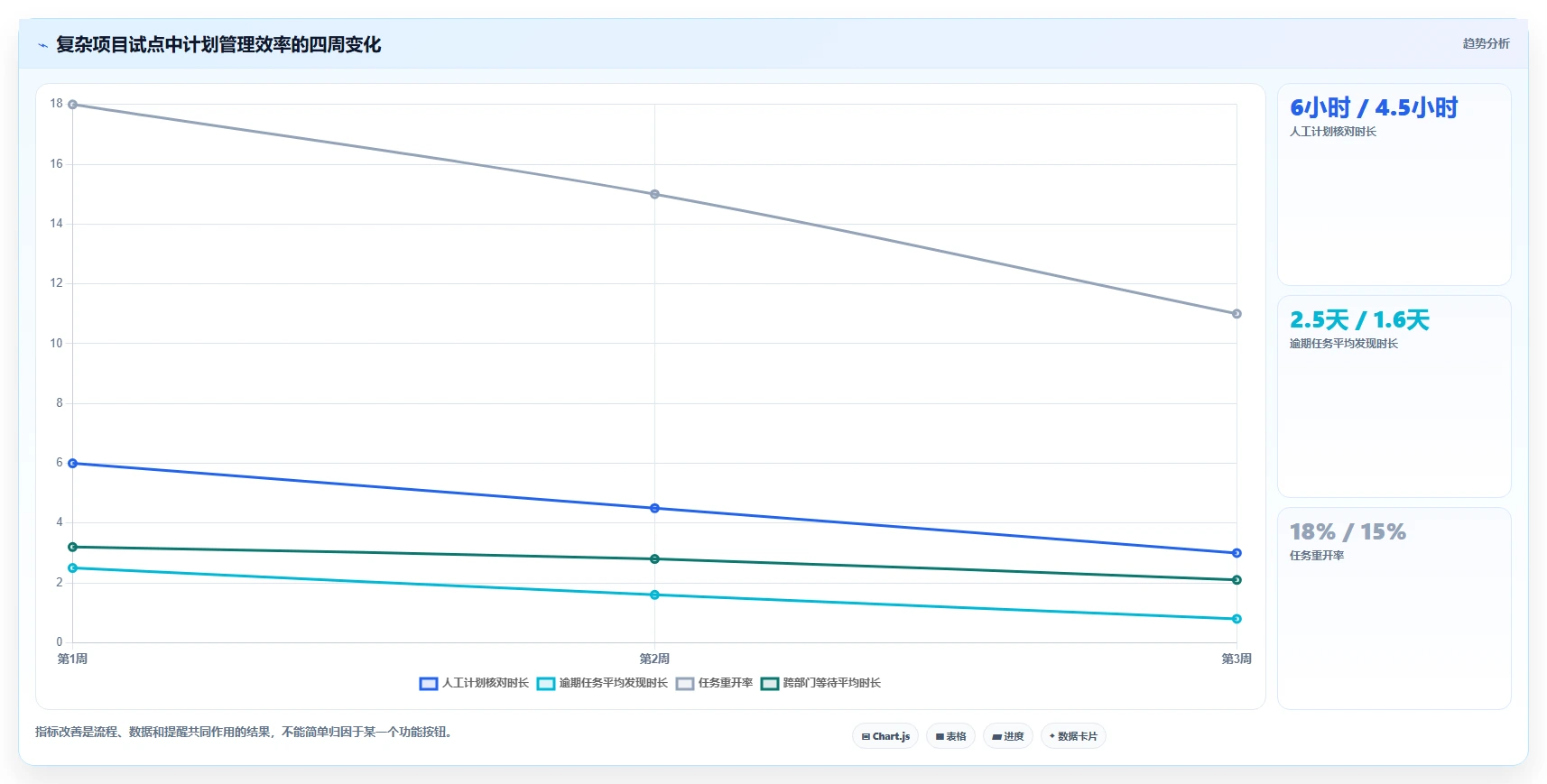Select the 人工计划核对时长 point at 第3周
This screenshot has width=1547, height=784.
[1237, 553]
